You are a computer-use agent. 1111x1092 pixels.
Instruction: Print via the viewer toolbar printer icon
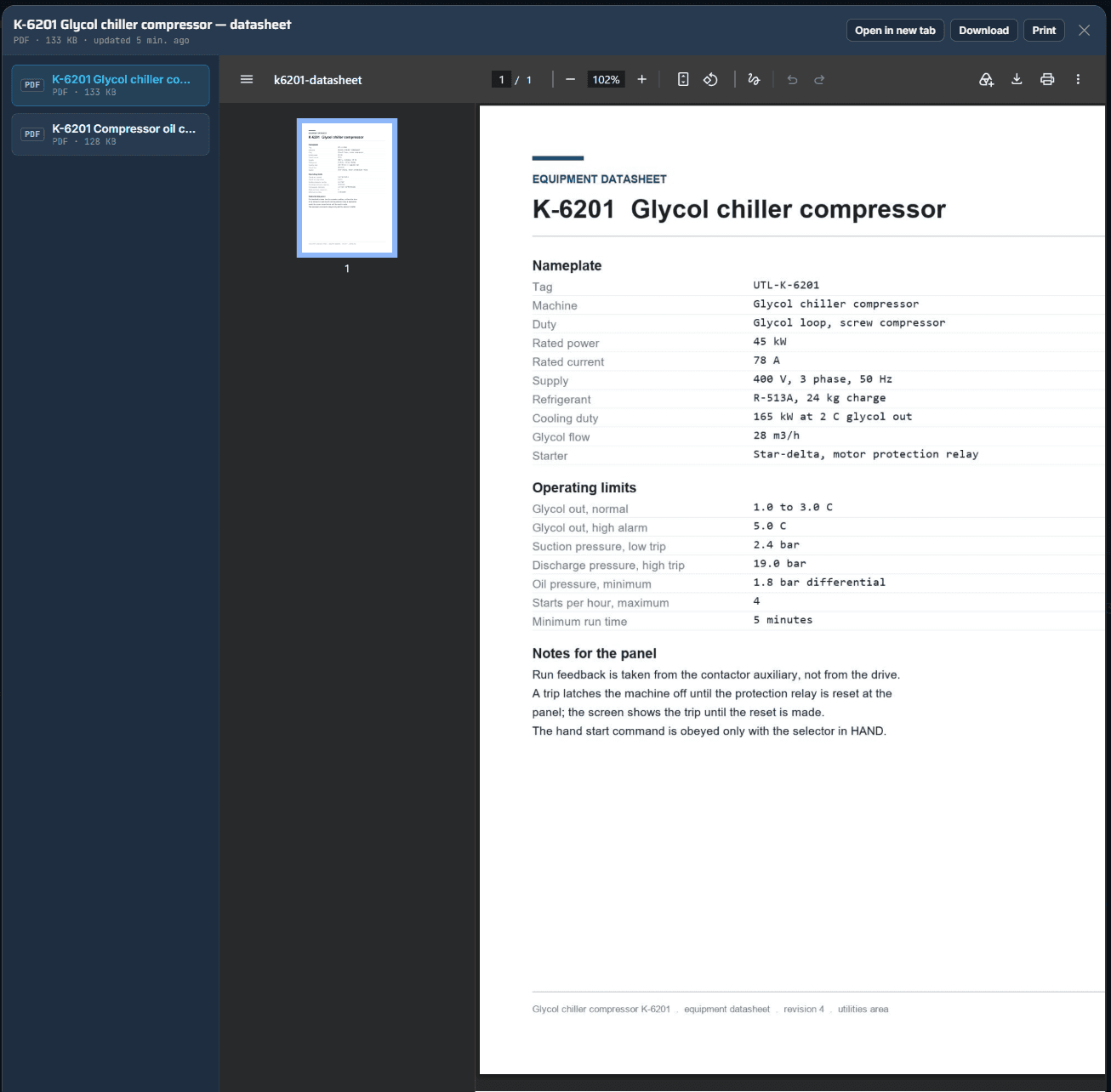click(x=1047, y=79)
